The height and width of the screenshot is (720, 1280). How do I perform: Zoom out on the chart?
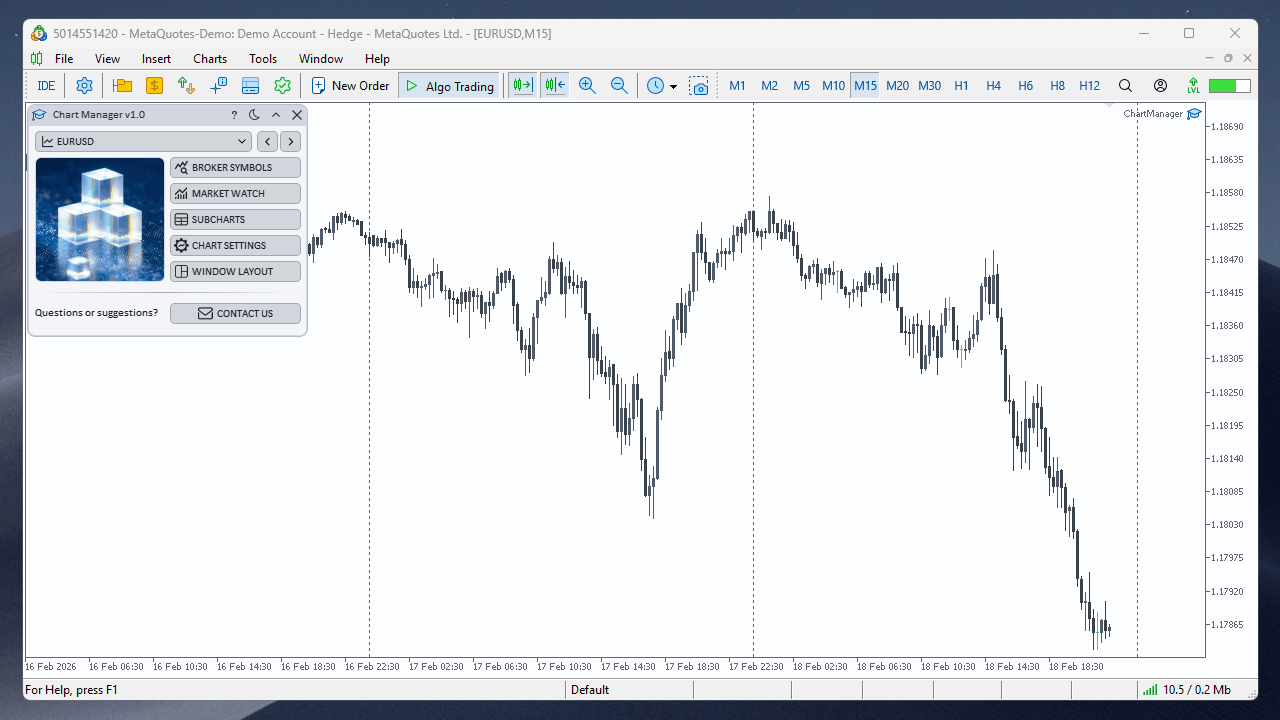619,85
